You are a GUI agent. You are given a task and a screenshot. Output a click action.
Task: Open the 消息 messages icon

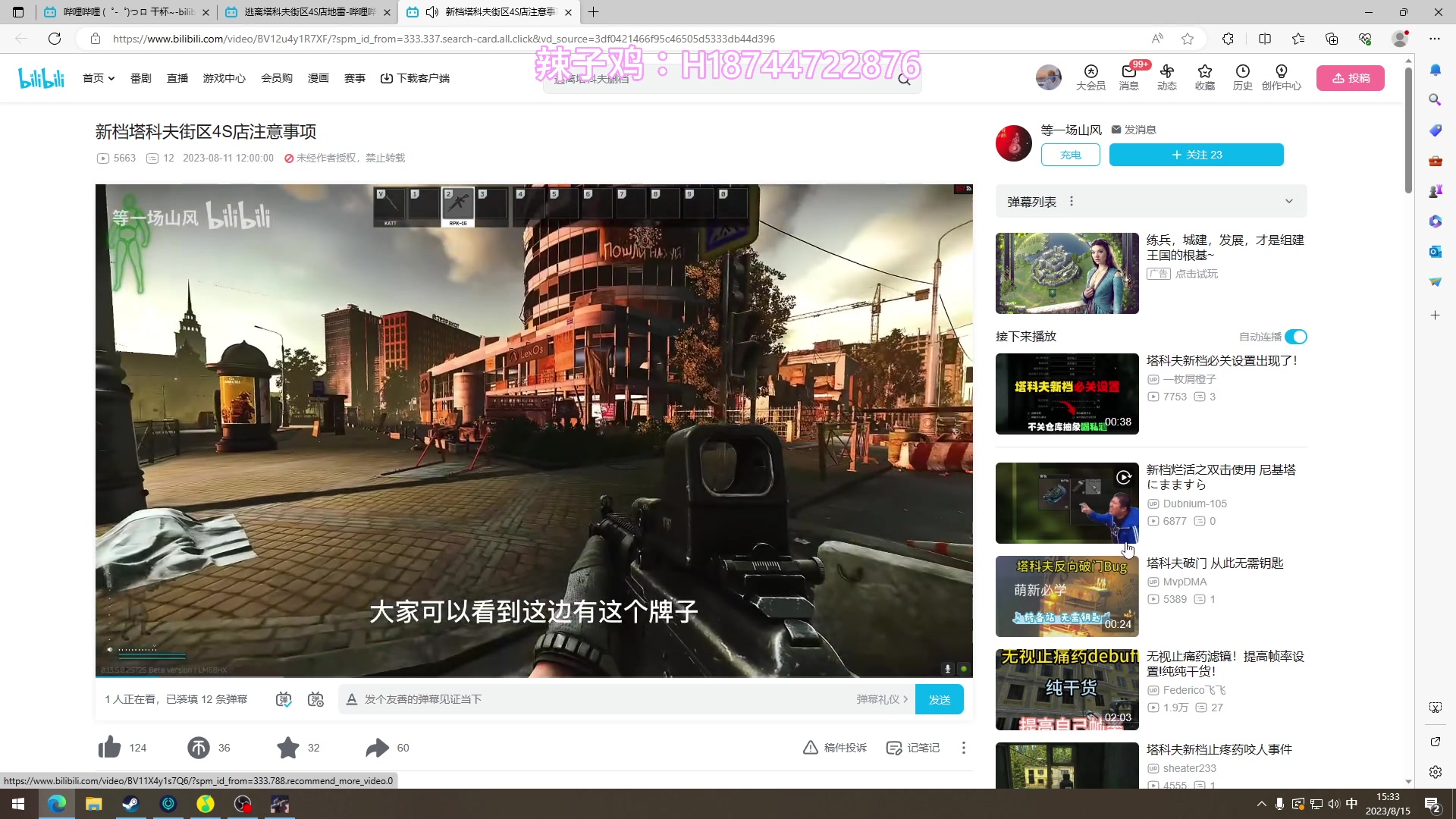pos(1128,77)
